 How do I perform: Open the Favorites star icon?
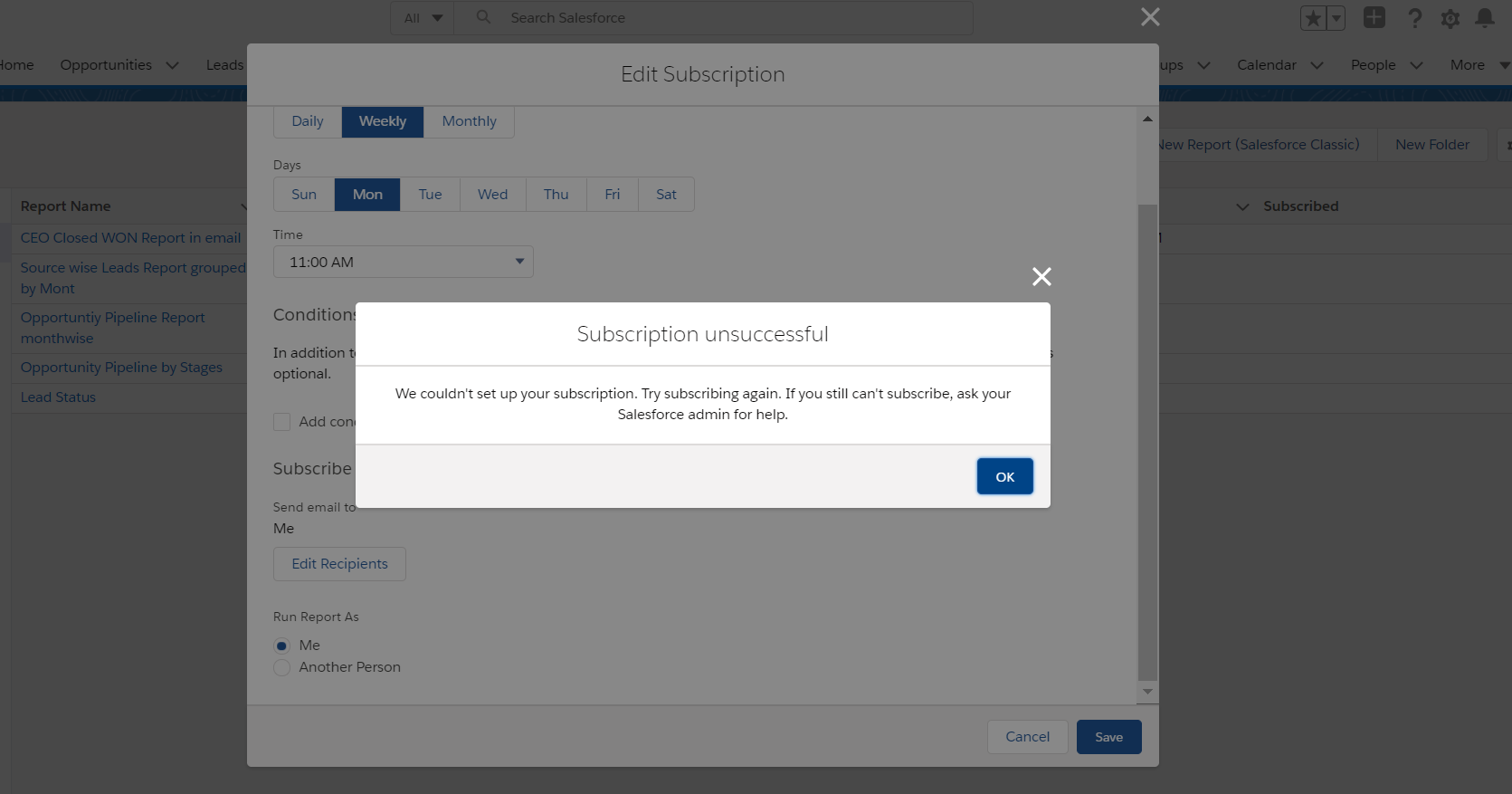pos(1313,18)
